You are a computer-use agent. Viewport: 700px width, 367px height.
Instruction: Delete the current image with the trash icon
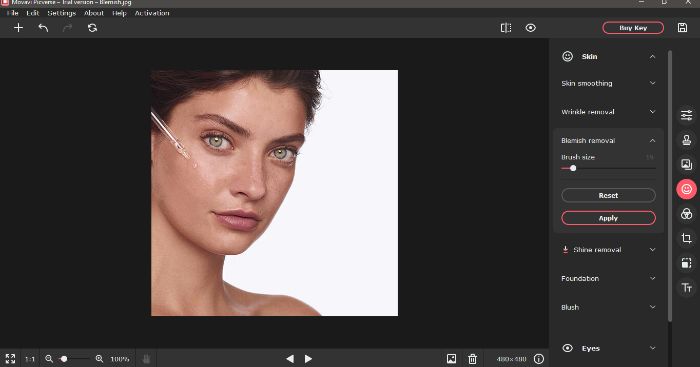click(472, 359)
